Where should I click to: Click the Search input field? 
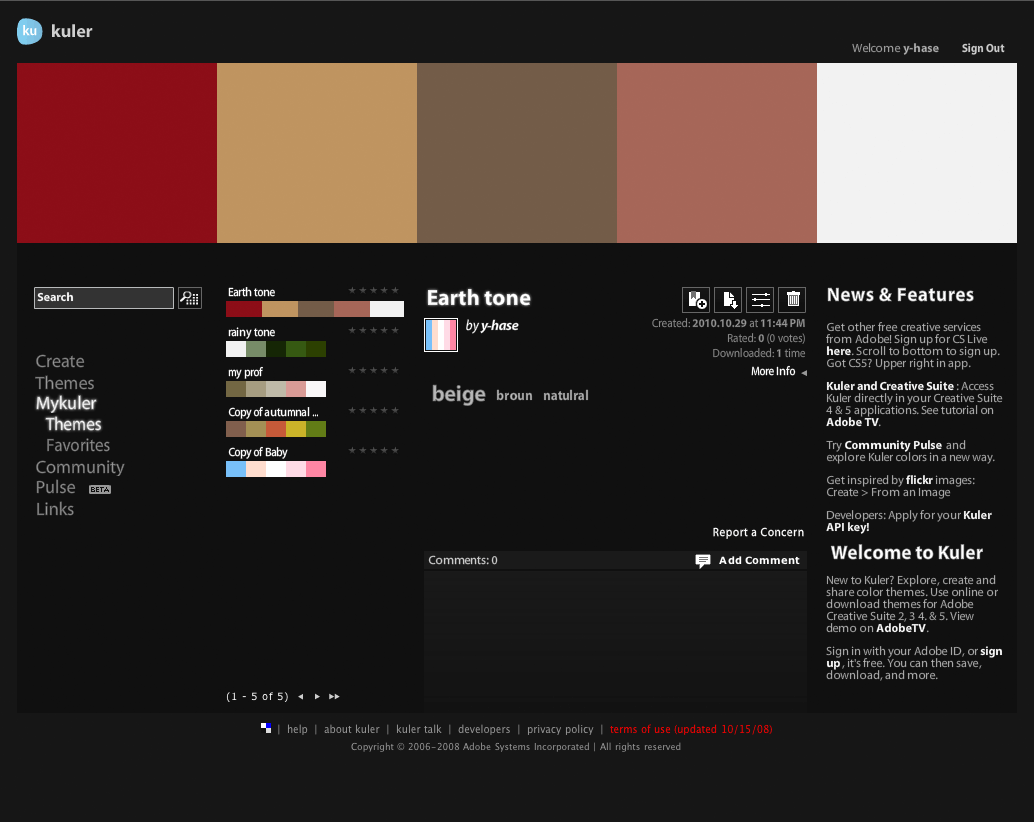pos(104,298)
